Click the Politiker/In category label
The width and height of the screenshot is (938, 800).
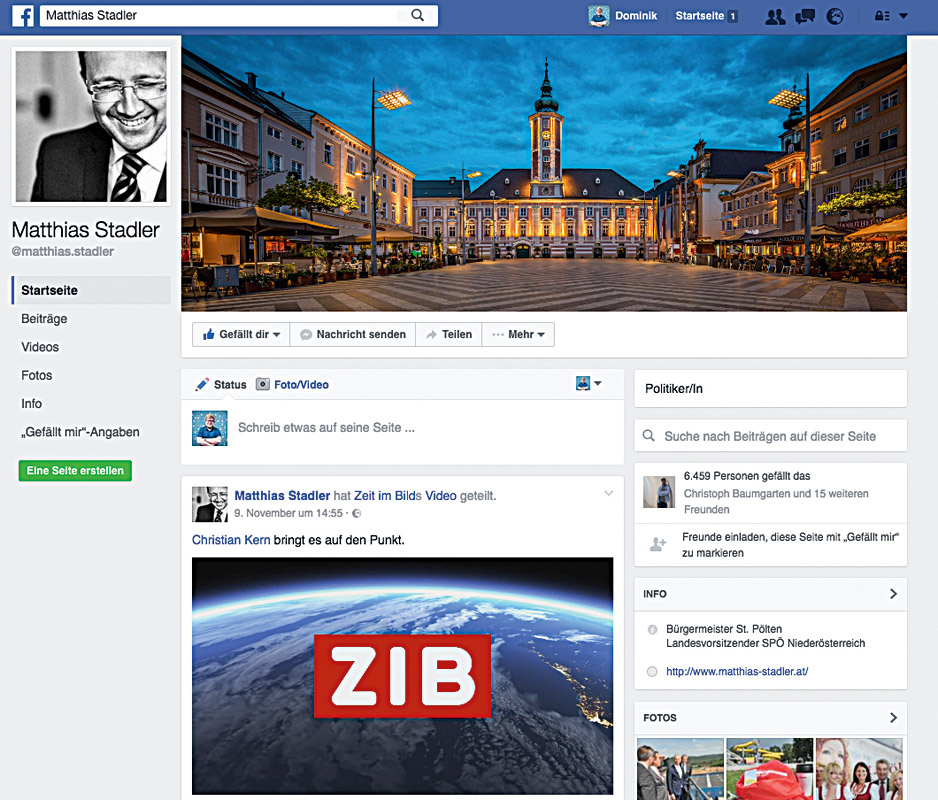tap(674, 388)
